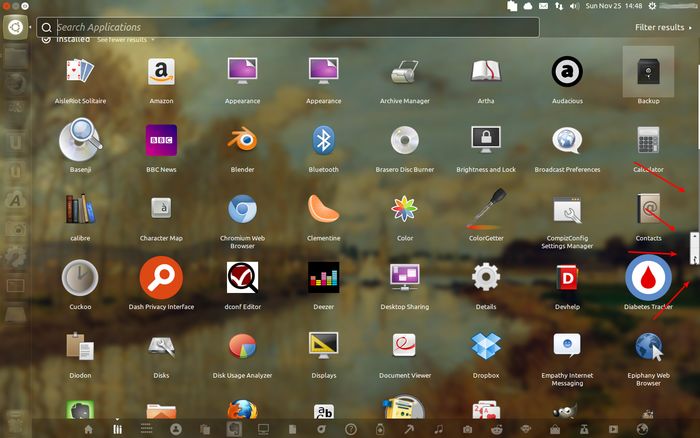Open the cloud indicator menu
Viewport: 700px width, 438px height.
click(528, 6)
